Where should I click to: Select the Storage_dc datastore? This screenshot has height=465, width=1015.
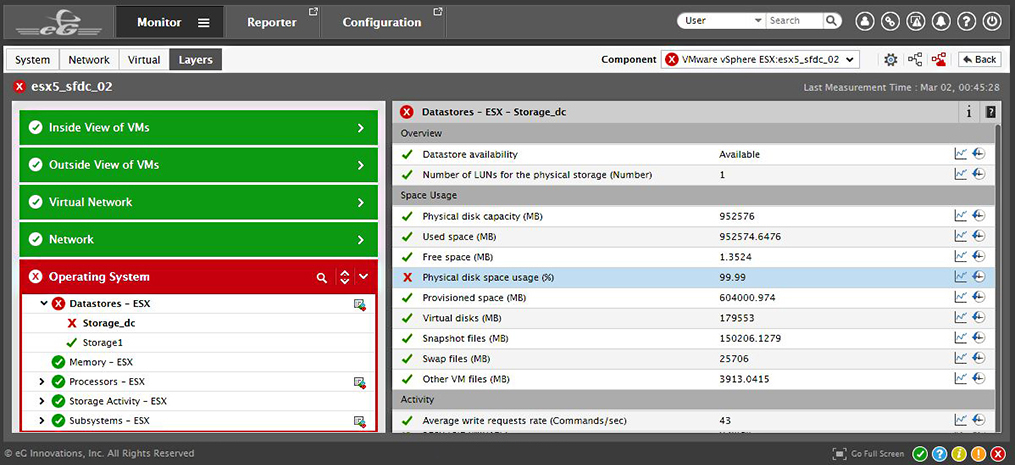pyautogui.click(x=109, y=323)
